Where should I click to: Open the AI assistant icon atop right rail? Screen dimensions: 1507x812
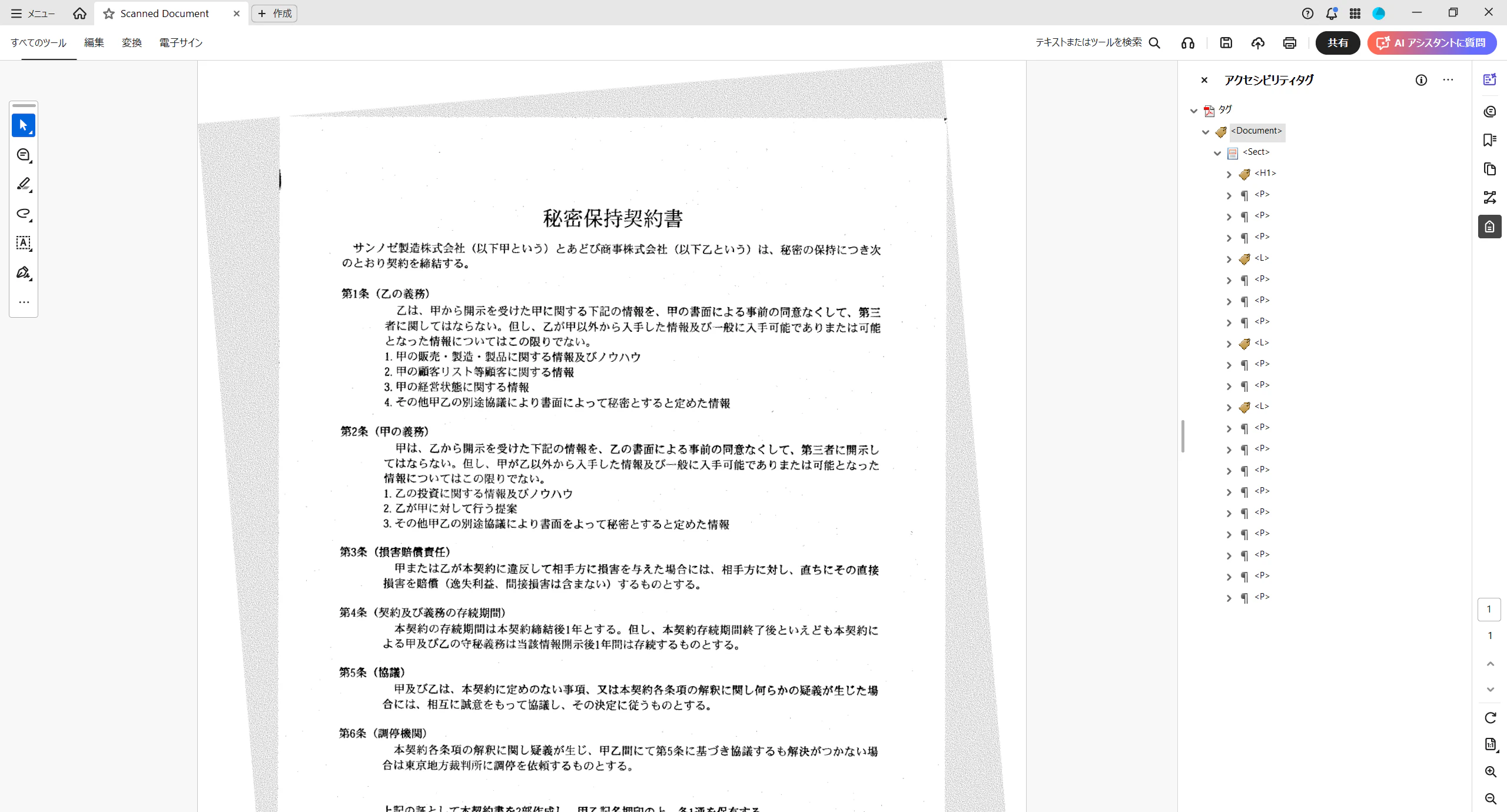pos(1490,80)
